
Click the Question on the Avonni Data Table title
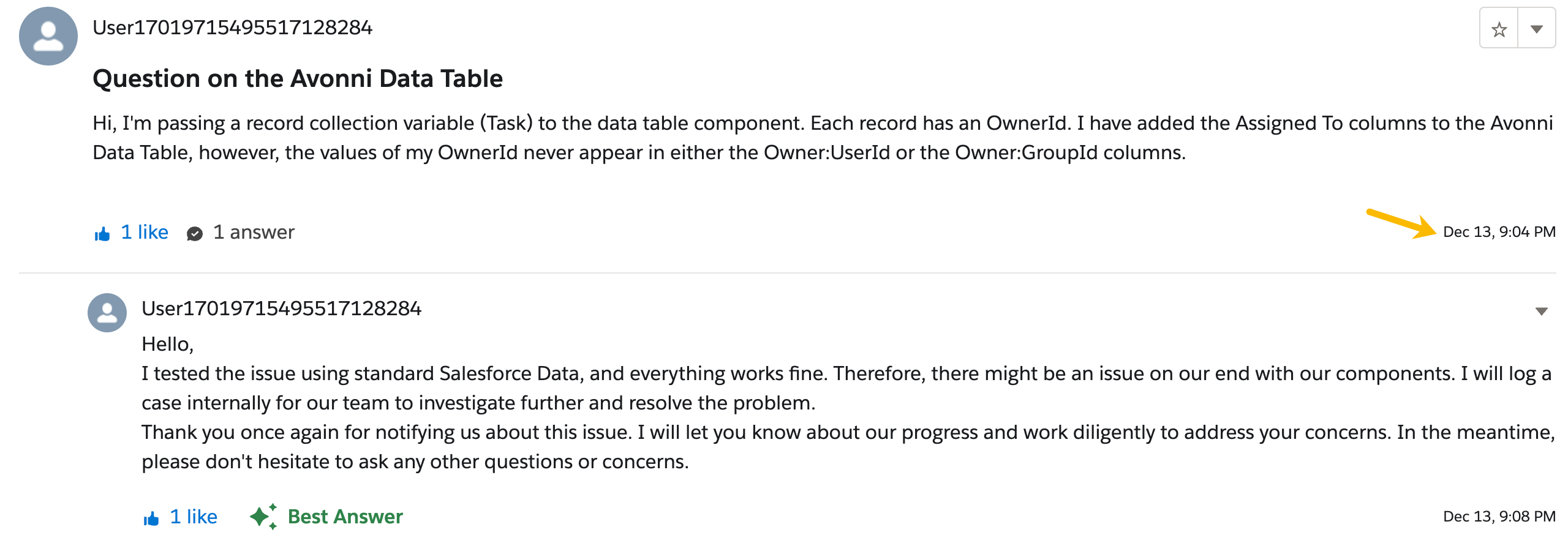(297, 78)
